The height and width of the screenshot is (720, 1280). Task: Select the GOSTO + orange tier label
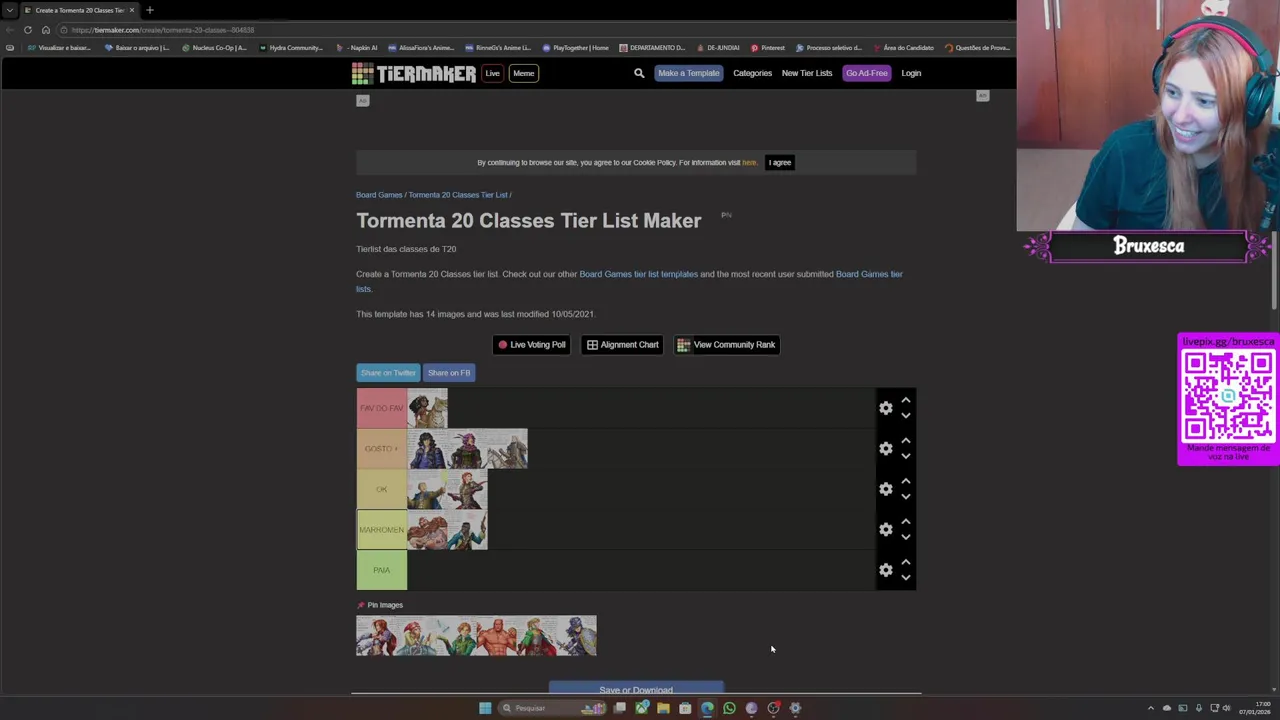[382, 448]
